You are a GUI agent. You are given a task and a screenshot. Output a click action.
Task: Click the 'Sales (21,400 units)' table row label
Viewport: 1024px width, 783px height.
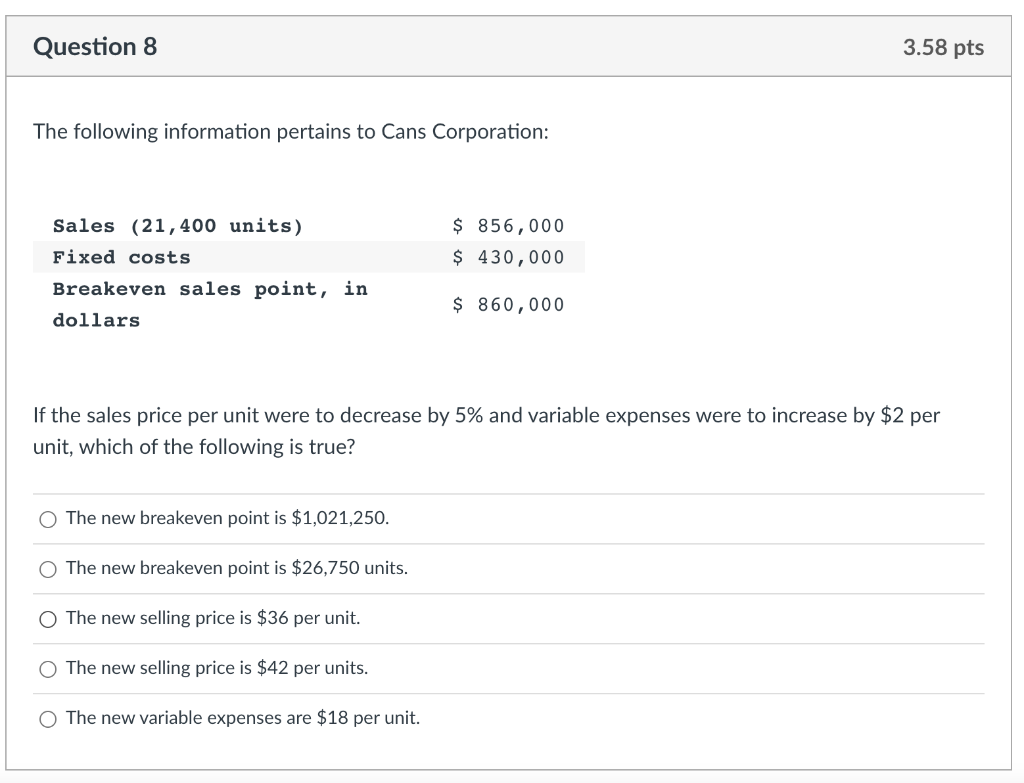(177, 226)
